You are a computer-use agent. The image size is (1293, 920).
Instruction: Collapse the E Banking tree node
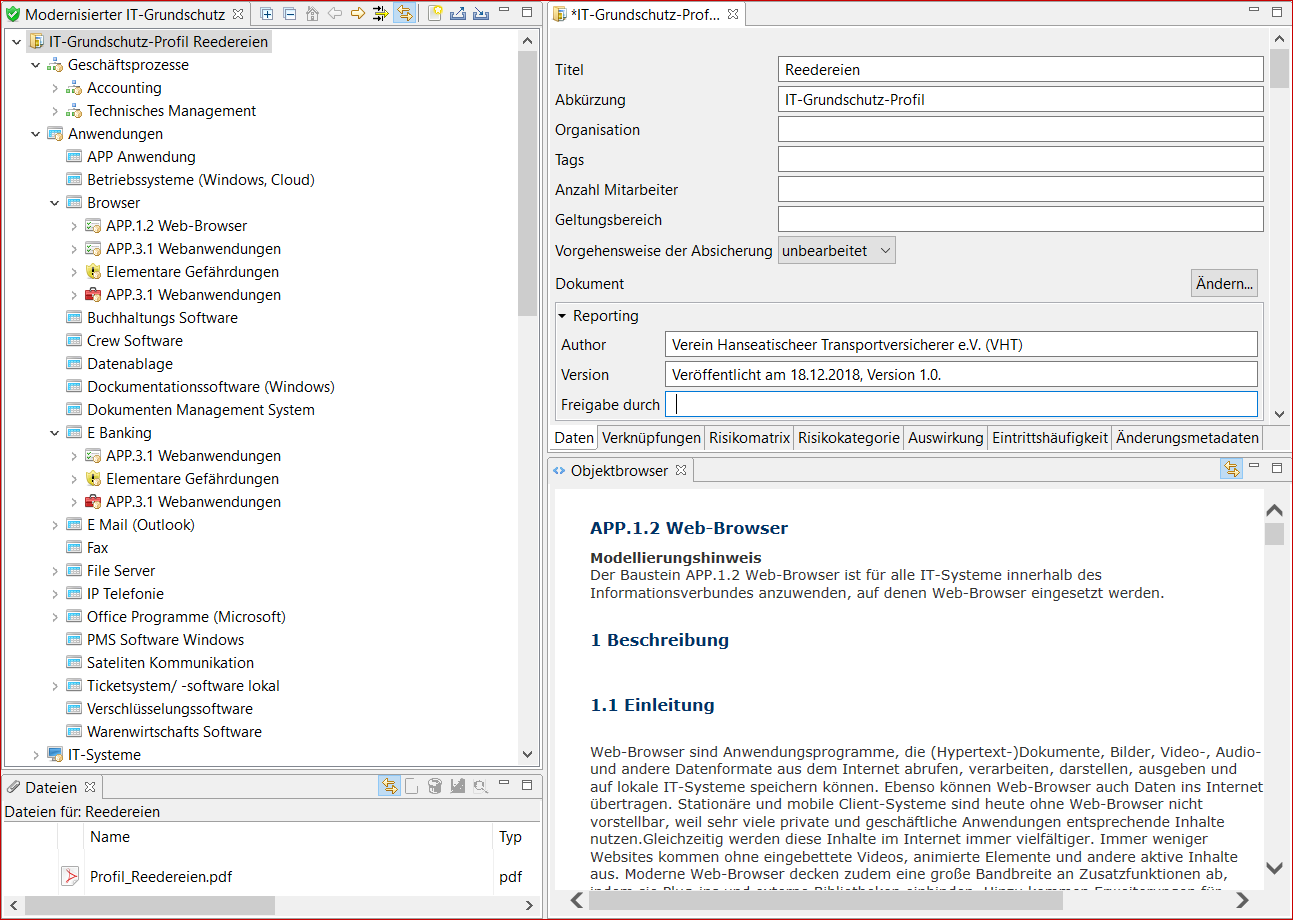click(55, 433)
